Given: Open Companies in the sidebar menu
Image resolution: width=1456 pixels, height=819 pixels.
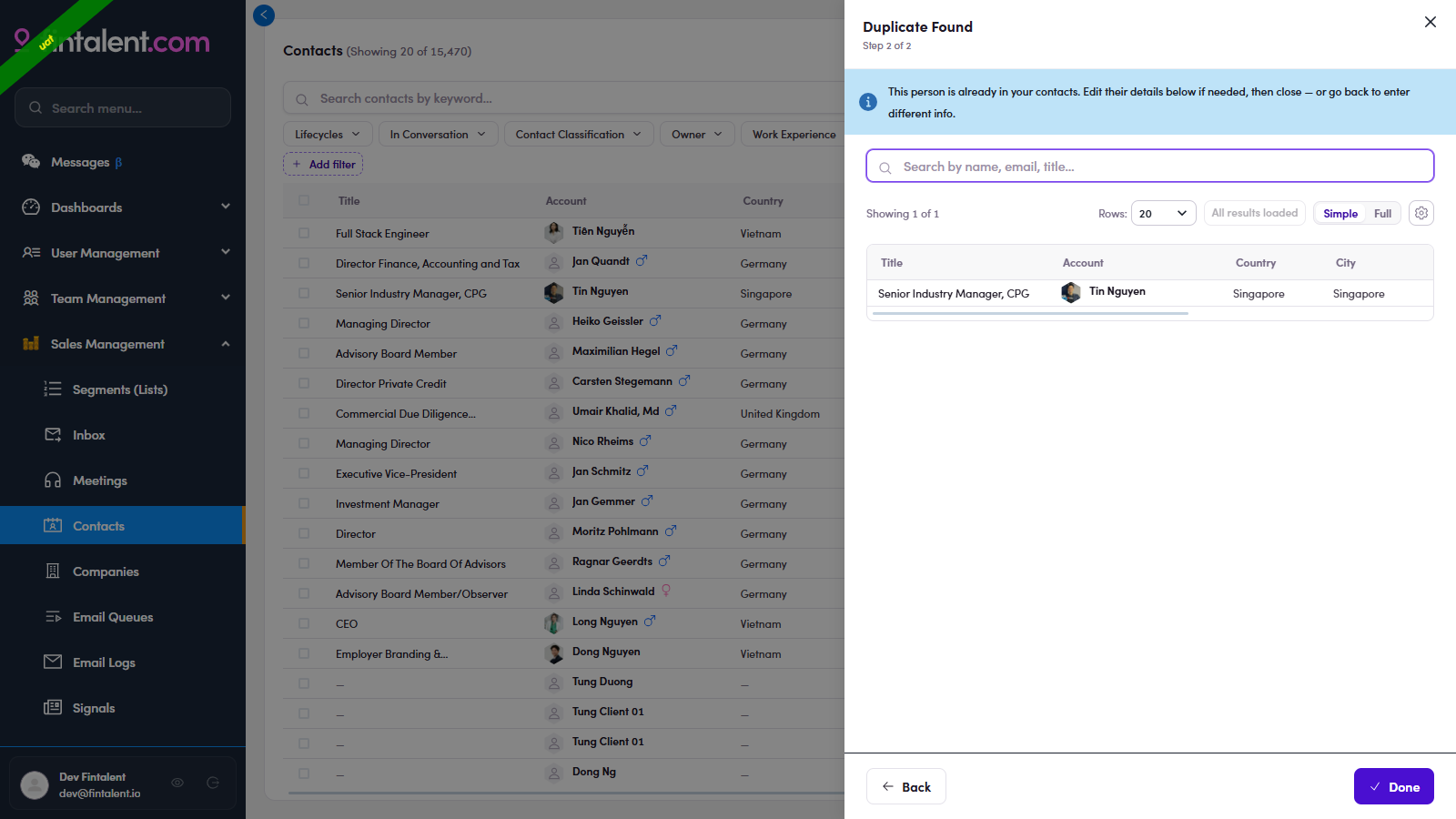Looking at the screenshot, I should (x=106, y=571).
